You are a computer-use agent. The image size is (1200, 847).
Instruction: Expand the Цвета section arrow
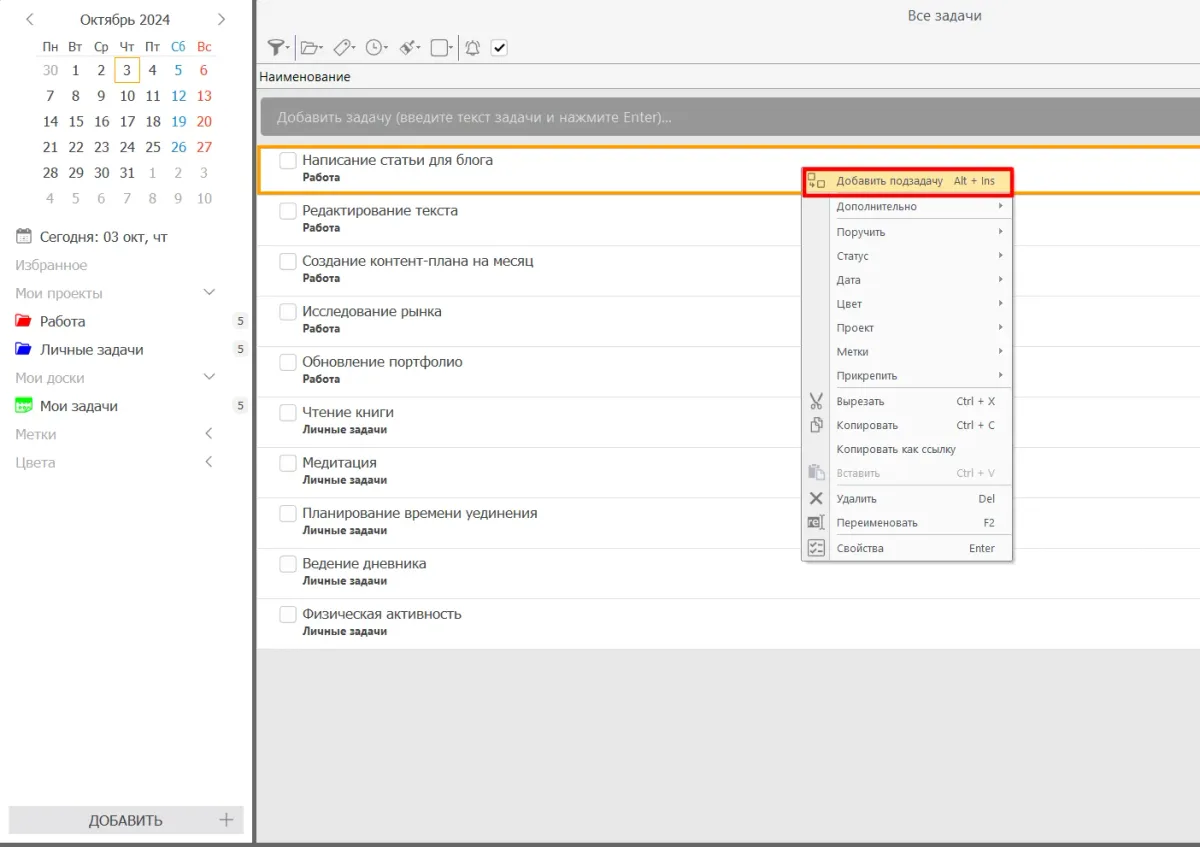point(209,462)
